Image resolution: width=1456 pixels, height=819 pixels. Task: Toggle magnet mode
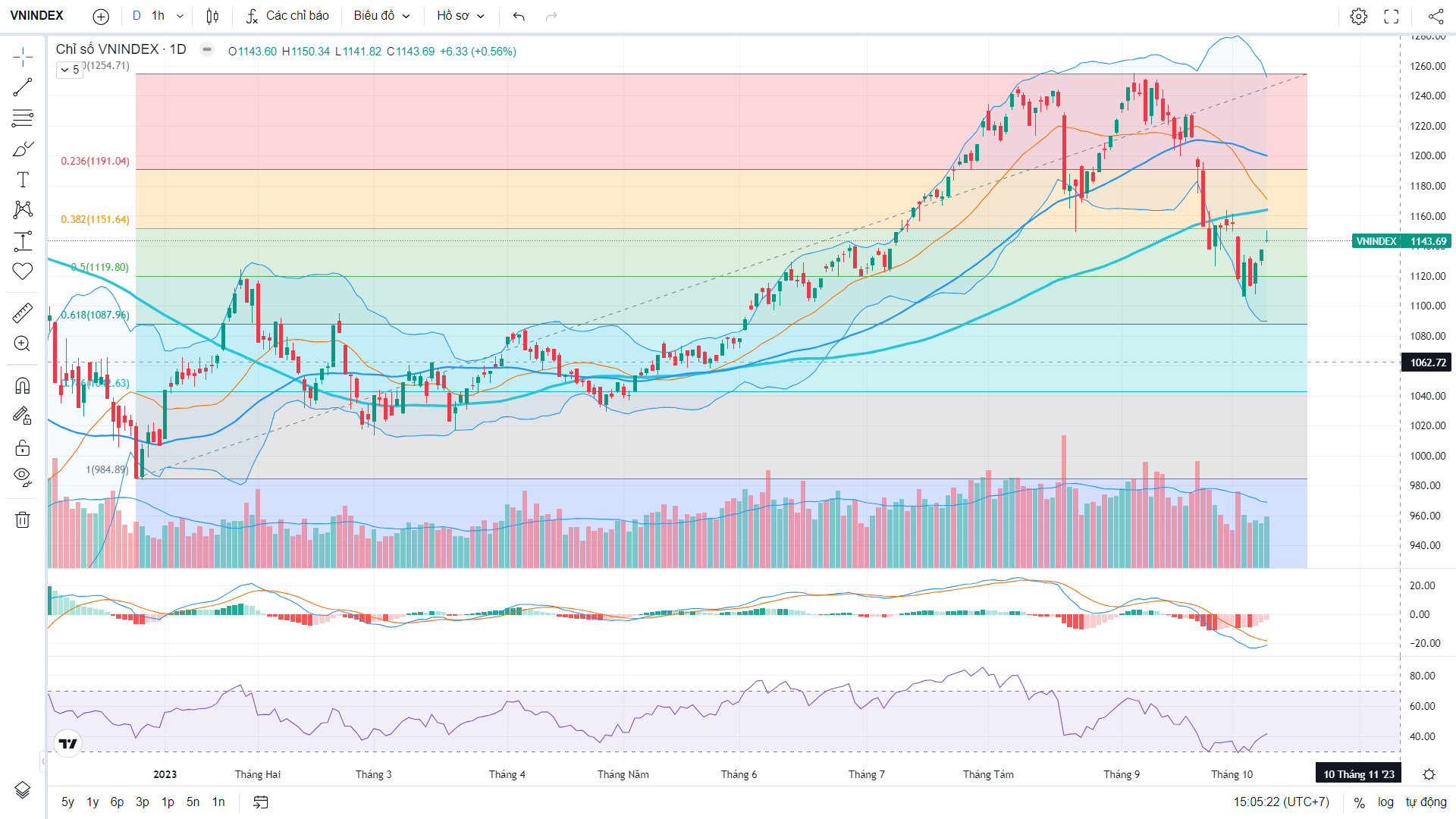click(23, 386)
